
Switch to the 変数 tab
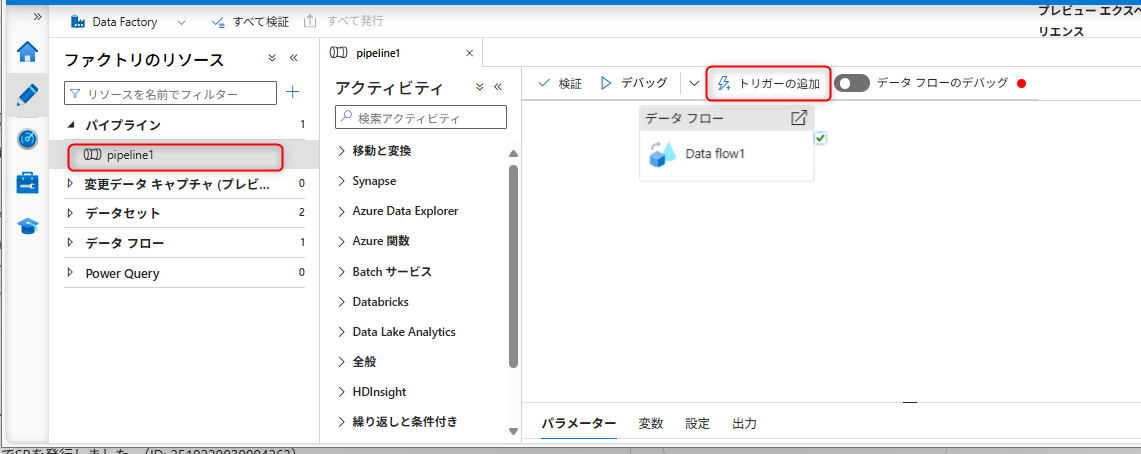point(651,423)
